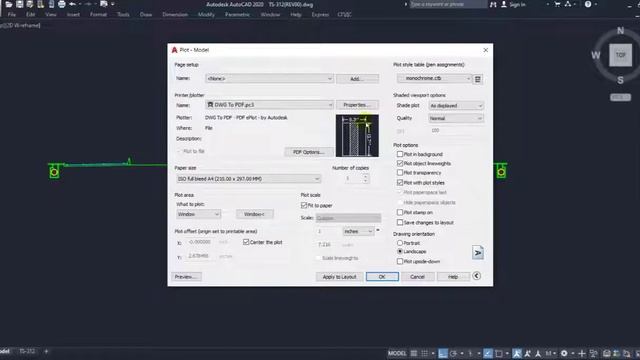The width and height of the screenshot is (640, 360).
Task: Click the search binoculars icon in title bar
Action: (x=493, y=4)
